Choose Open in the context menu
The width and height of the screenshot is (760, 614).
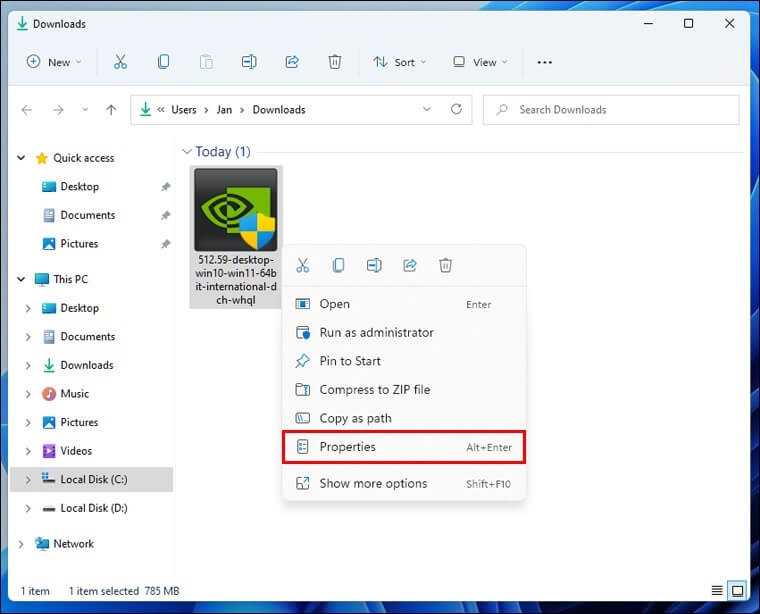point(404,304)
